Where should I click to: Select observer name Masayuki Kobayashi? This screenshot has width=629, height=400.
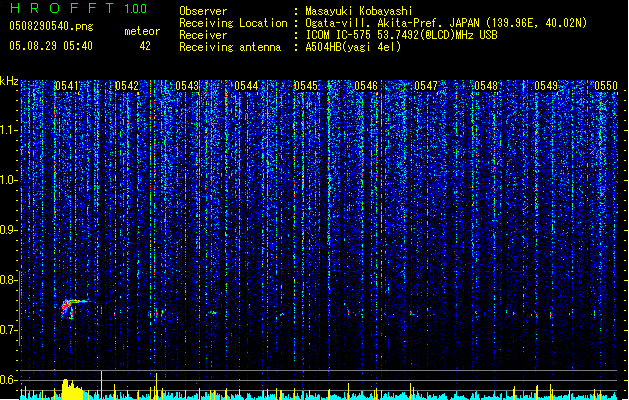click(x=359, y=11)
